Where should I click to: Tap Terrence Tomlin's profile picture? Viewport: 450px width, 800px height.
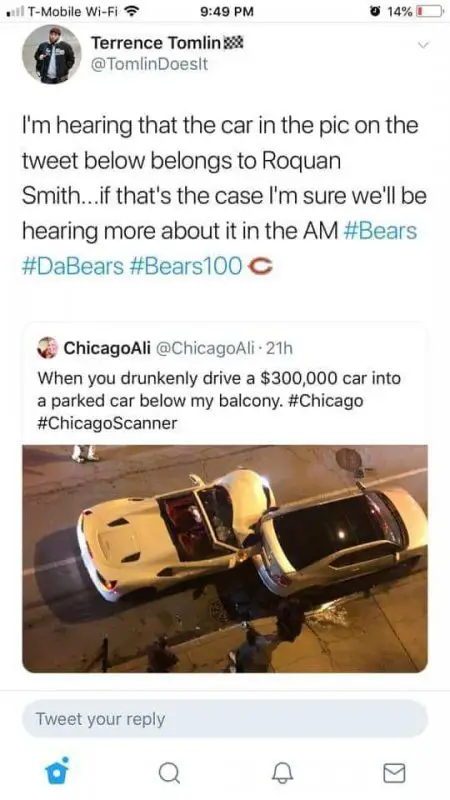[52, 54]
